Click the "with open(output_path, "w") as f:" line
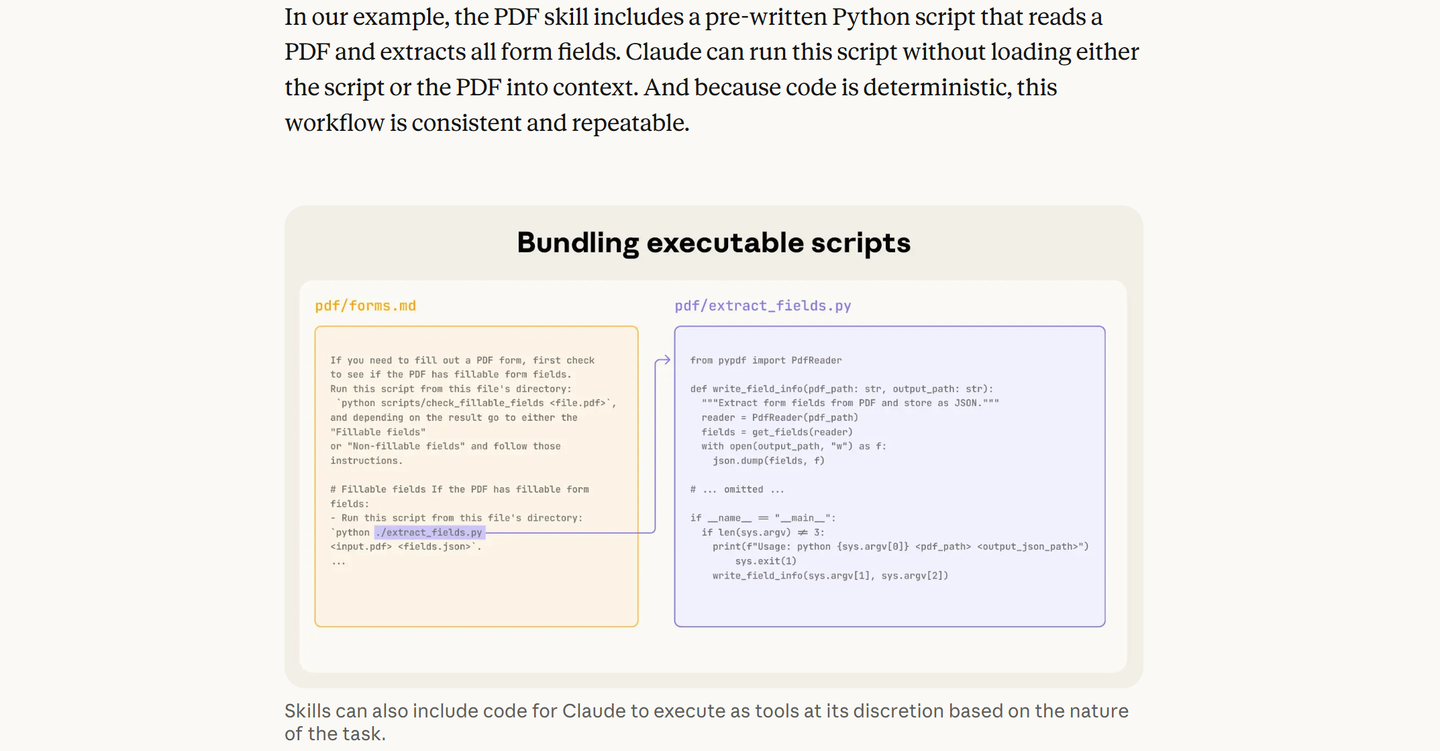This screenshot has height=751, width=1440. tap(794, 446)
